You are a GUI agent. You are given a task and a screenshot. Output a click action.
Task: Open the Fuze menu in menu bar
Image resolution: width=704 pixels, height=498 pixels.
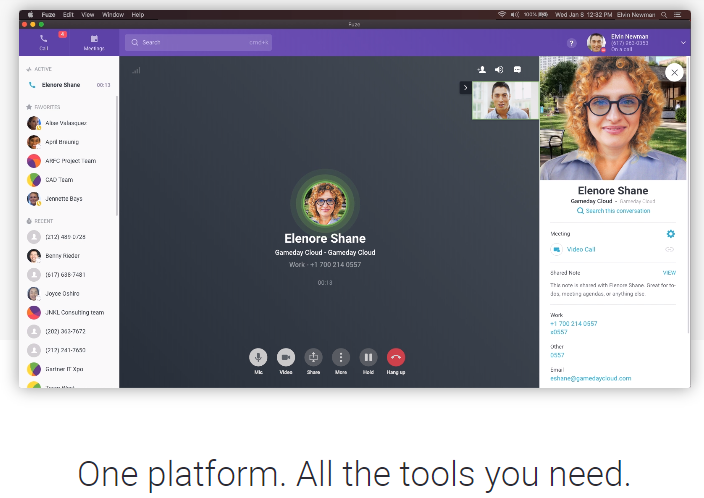pos(48,14)
